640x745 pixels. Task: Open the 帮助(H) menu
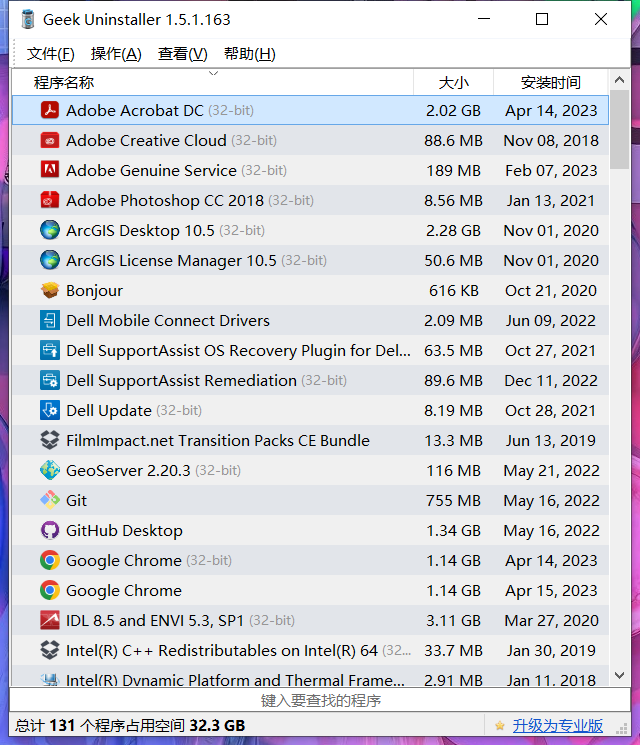click(249, 54)
